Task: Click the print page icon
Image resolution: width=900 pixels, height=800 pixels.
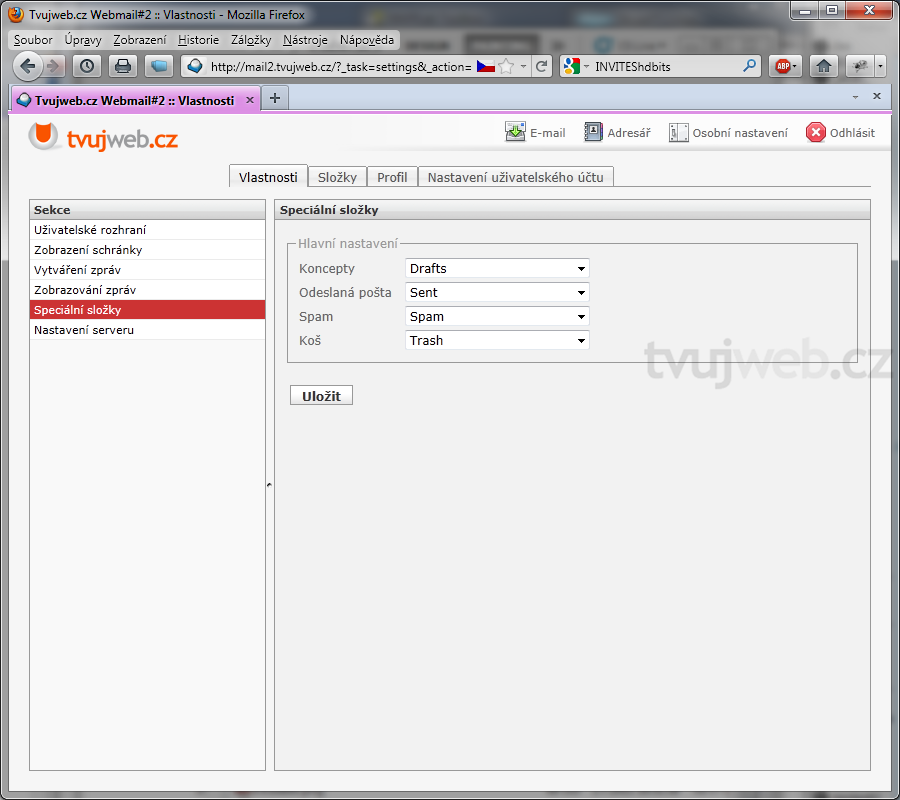Action: [122, 66]
